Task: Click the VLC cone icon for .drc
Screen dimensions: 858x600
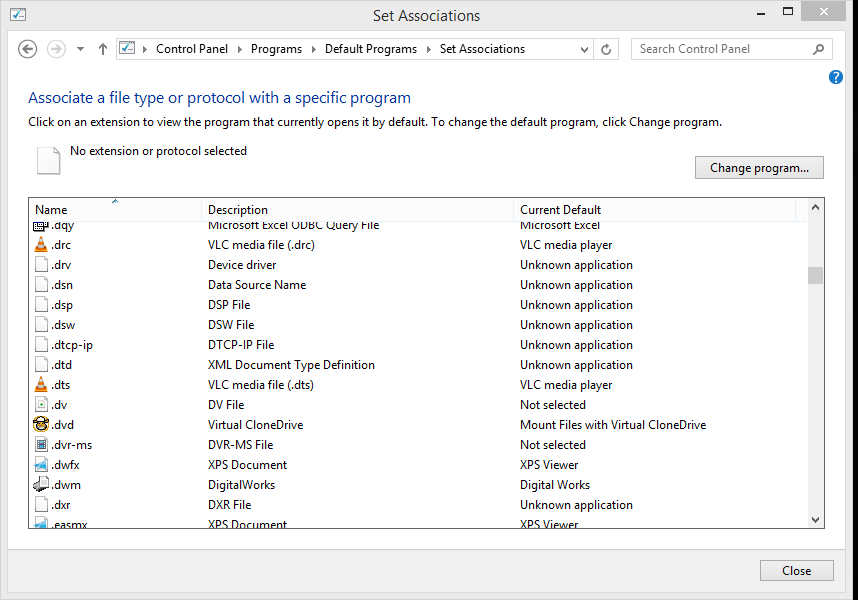Action: tap(41, 245)
